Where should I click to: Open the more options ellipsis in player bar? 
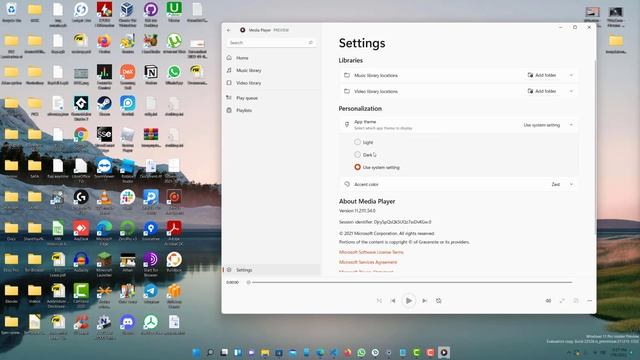589,301
